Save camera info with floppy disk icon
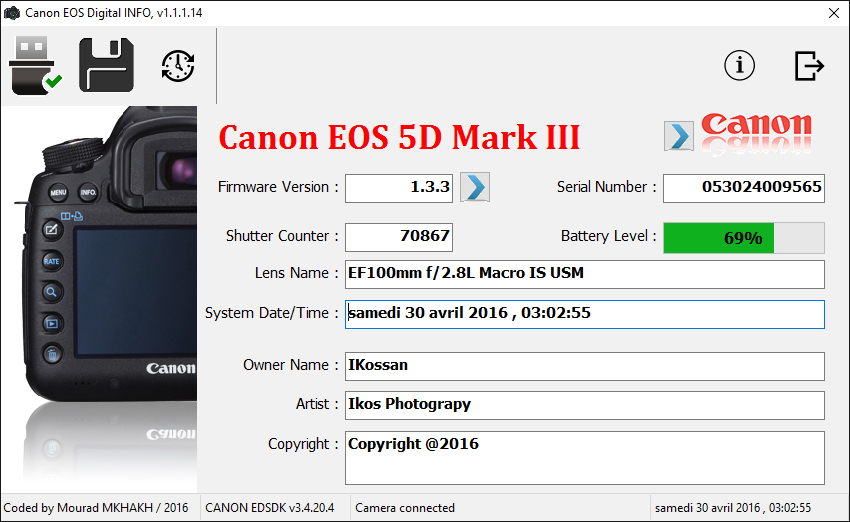Image resolution: width=850 pixels, height=522 pixels. click(x=106, y=65)
